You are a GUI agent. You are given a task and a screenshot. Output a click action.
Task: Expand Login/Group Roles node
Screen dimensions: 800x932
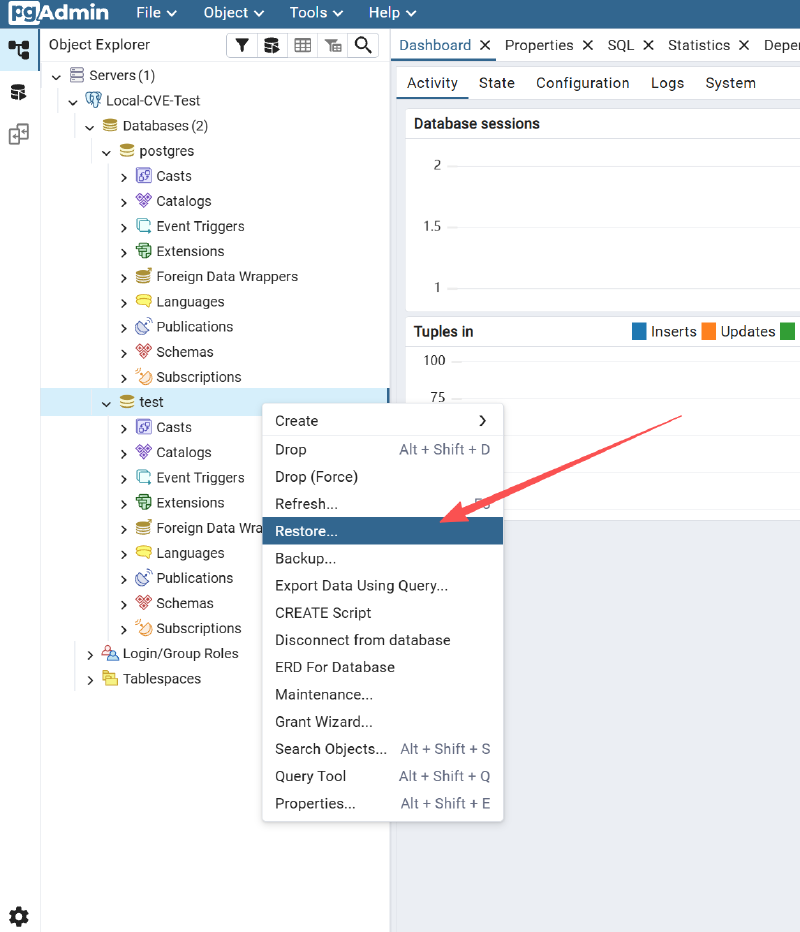click(90, 655)
